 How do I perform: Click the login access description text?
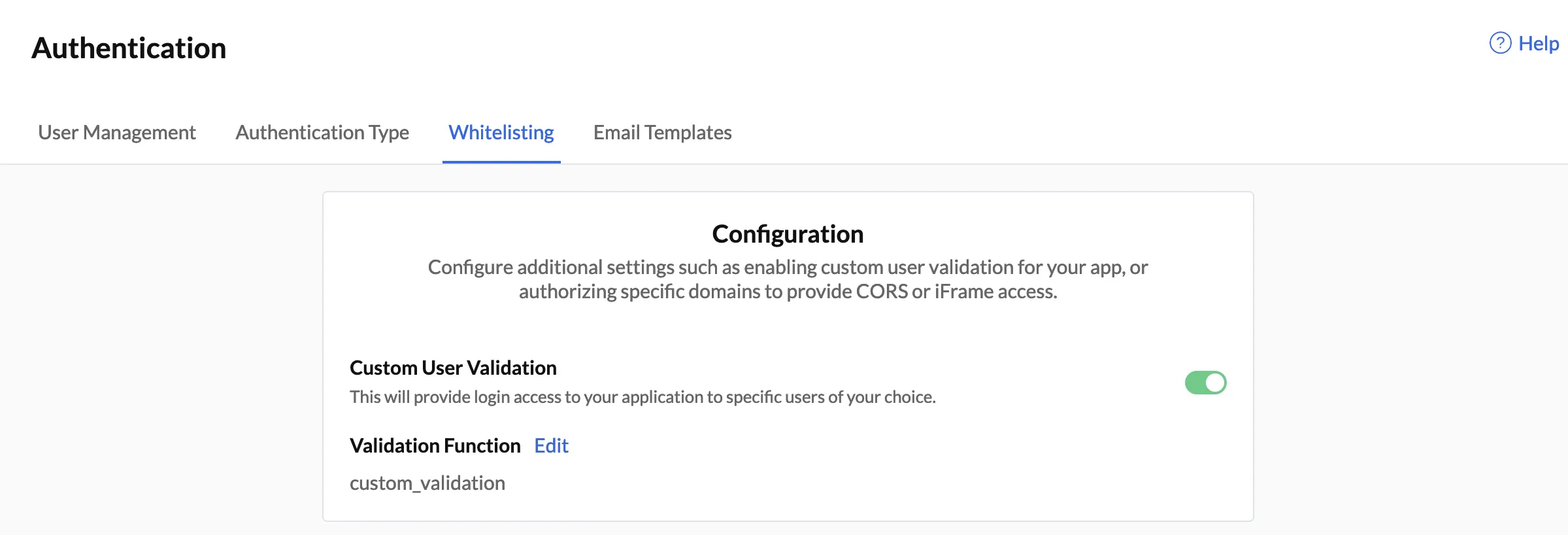[x=642, y=397]
